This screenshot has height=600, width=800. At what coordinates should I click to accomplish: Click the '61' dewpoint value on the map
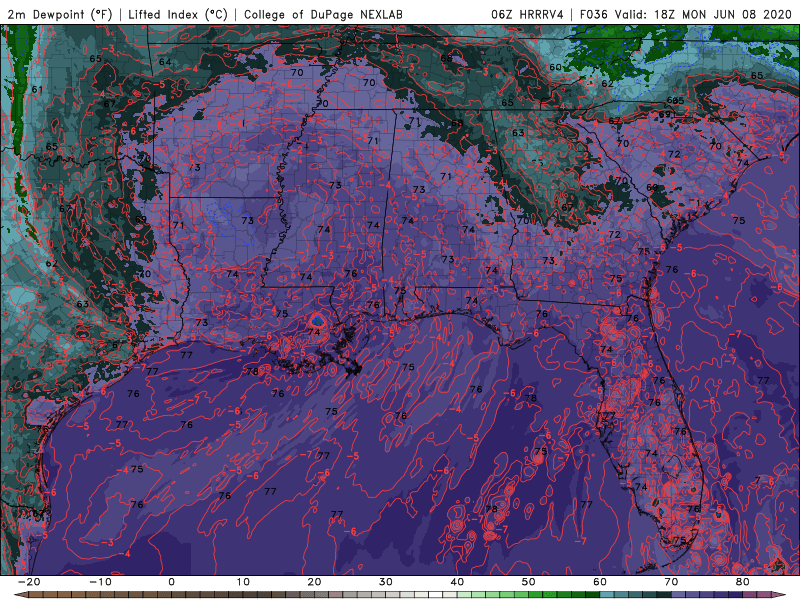pyautogui.click(x=37, y=90)
